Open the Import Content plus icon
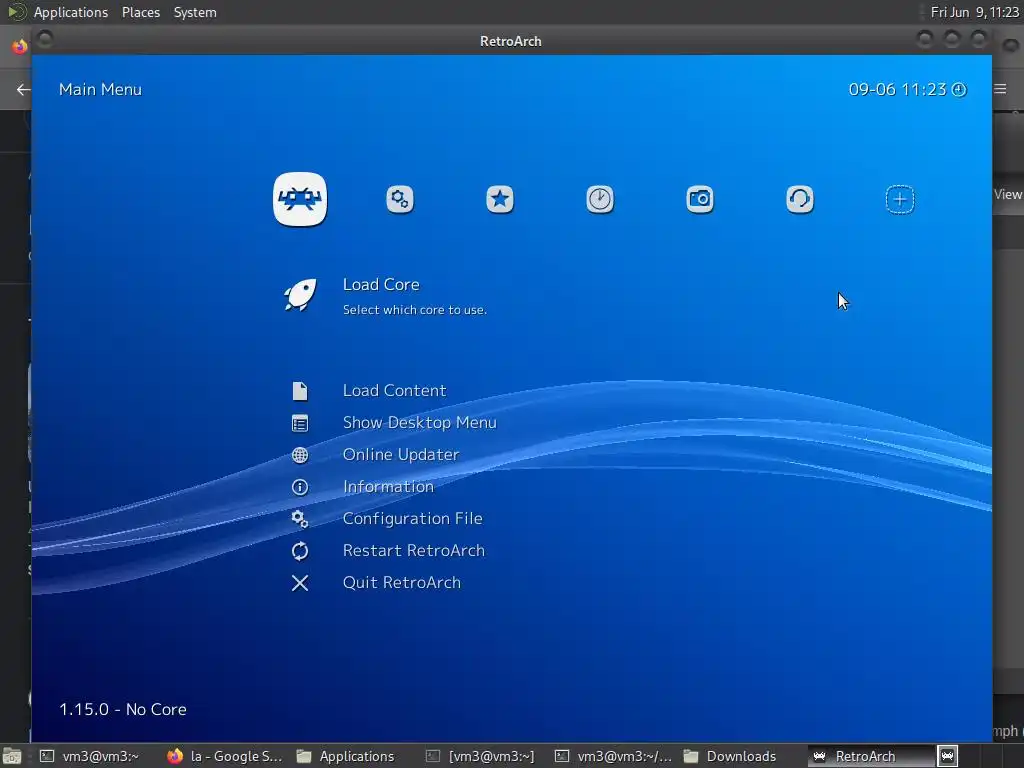This screenshot has width=1024, height=768. pyautogui.click(x=899, y=199)
